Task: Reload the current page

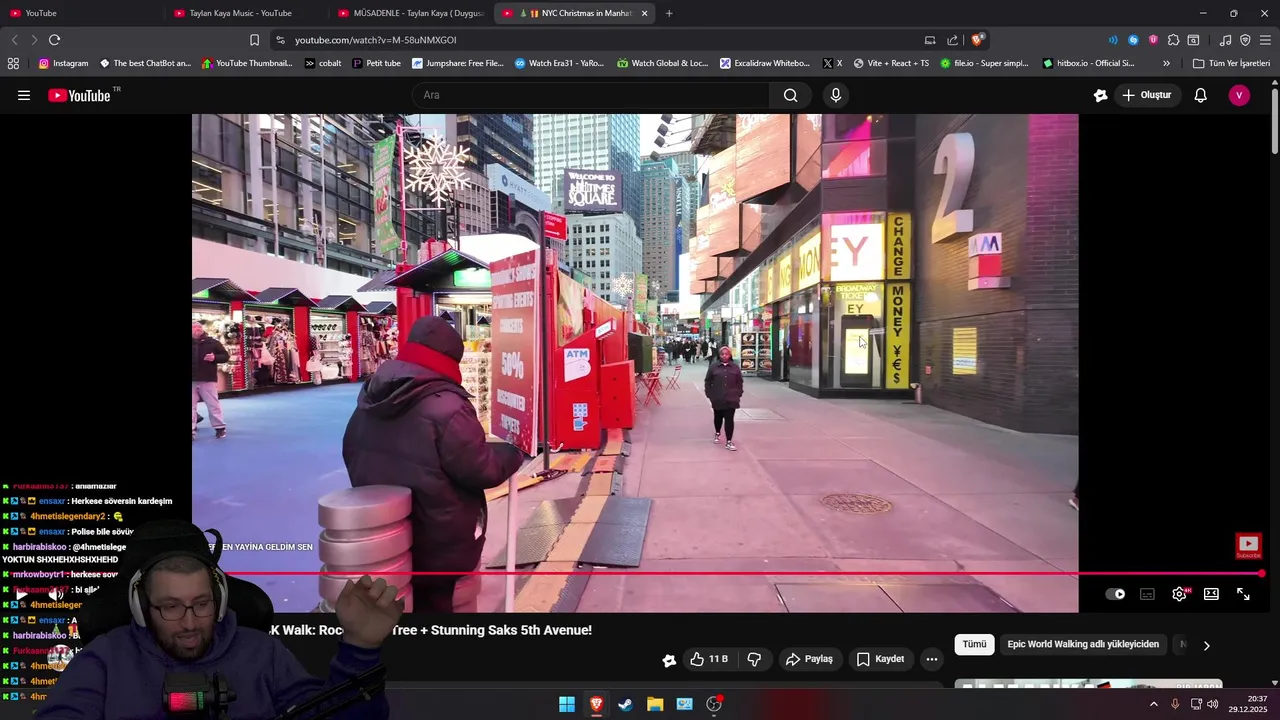Action: pyautogui.click(x=54, y=40)
